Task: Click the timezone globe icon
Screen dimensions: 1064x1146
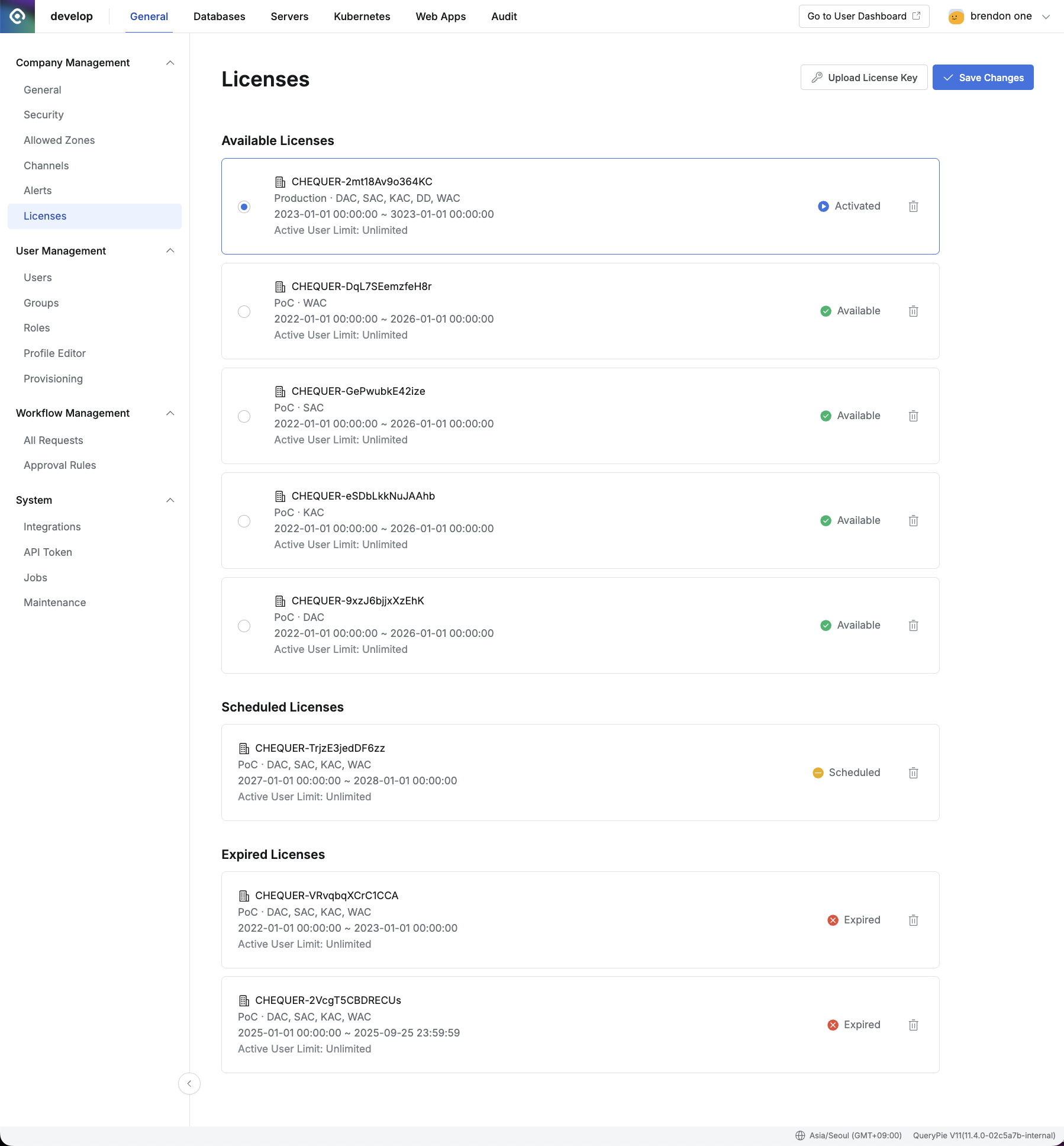Action: click(800, 1135)
